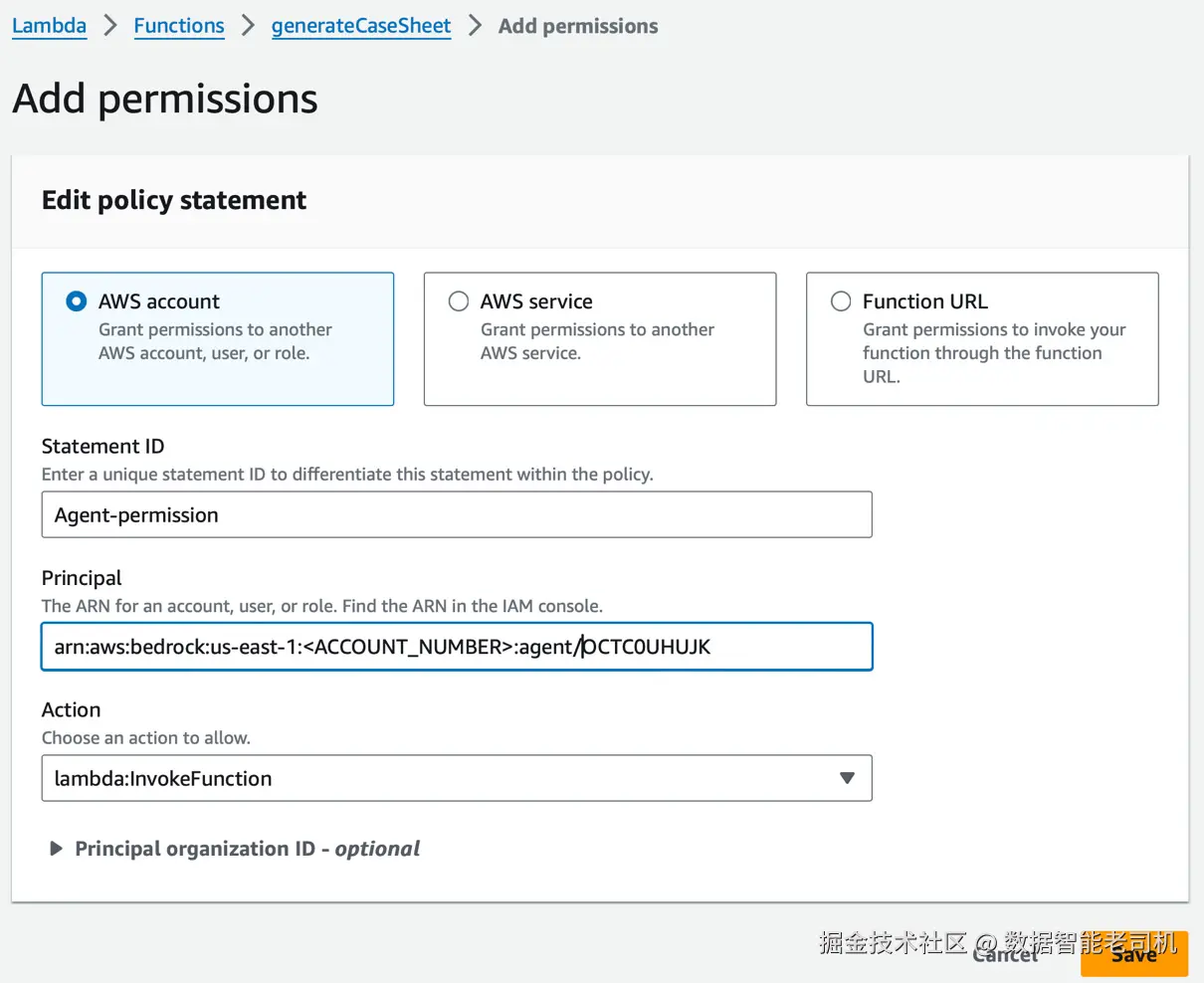Click the Principal organization ID disclosure triangle
Viewport: 1204px width, 983px height.
coord(56,849)
